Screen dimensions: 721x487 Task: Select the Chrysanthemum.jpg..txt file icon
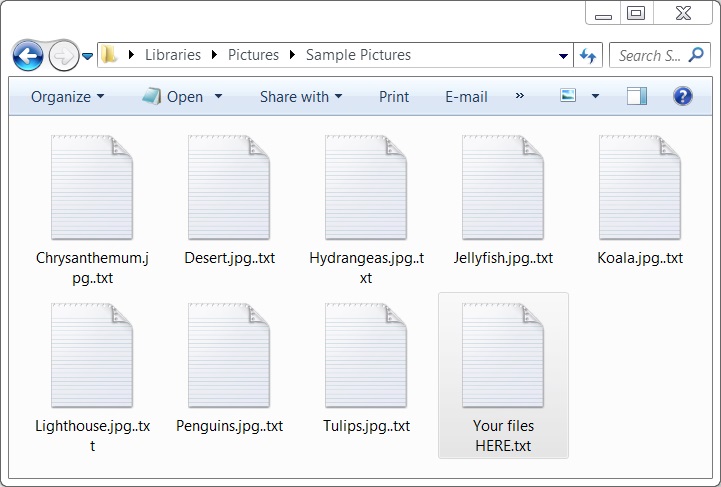(92, 187)
